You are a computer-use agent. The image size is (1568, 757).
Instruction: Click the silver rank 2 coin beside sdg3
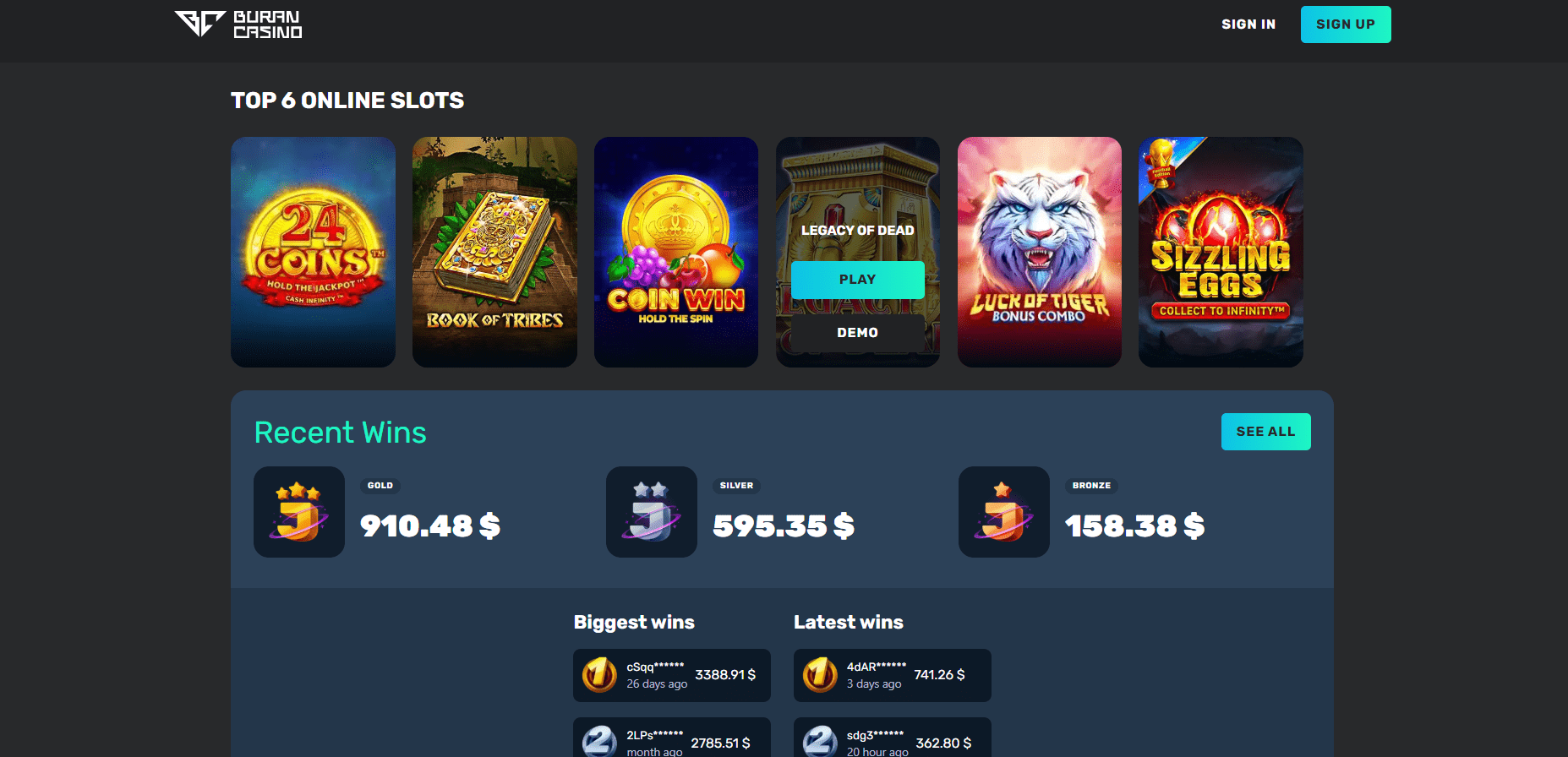[820, 742]
